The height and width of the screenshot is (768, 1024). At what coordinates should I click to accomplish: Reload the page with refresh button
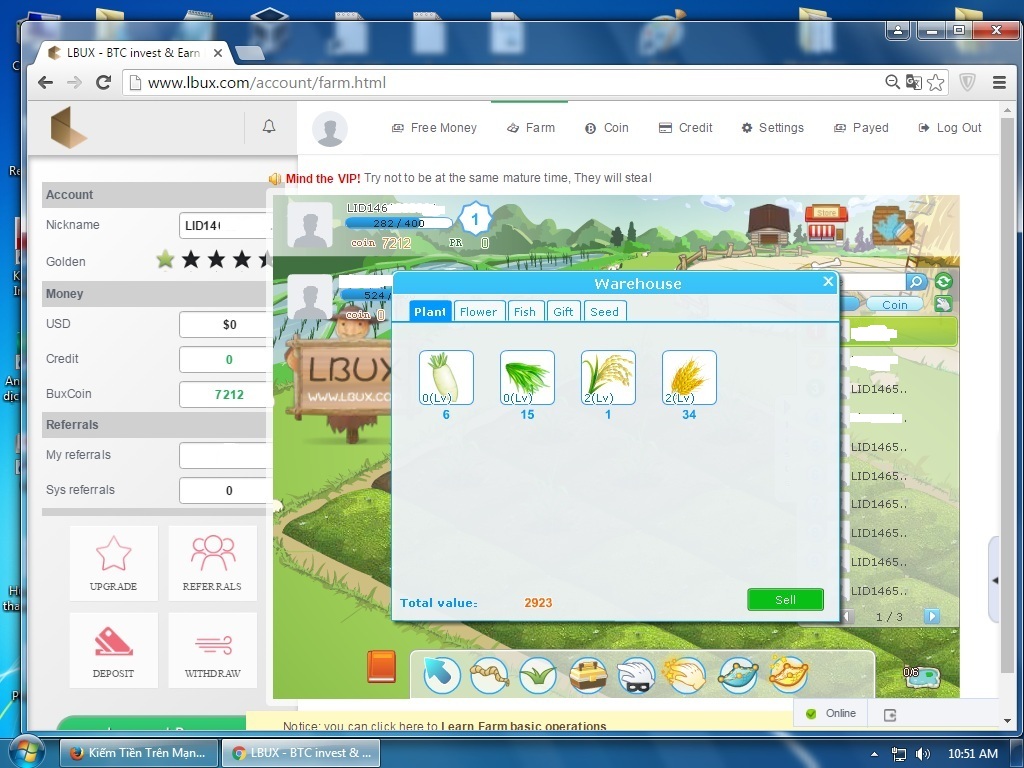click(x=103, y=82)
